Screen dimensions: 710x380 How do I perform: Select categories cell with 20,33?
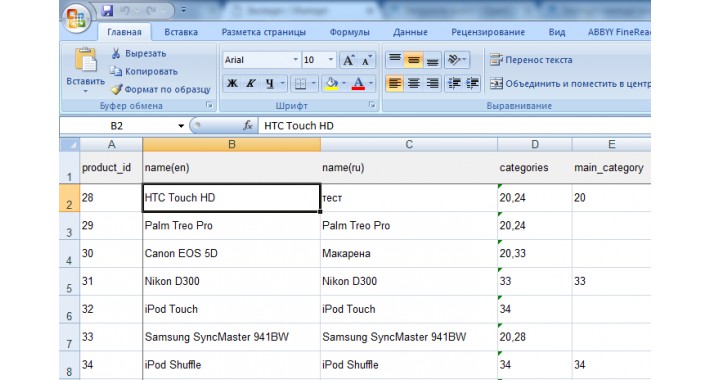pos(535,253)
